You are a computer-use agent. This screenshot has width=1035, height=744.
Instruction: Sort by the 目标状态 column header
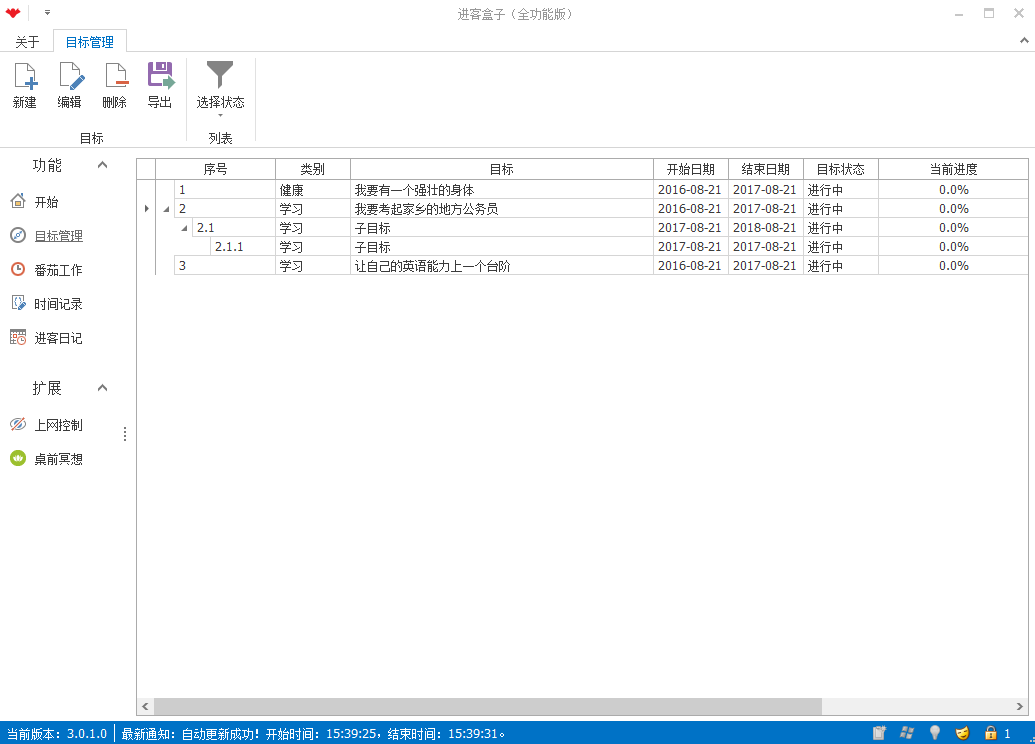coord(841,169)
